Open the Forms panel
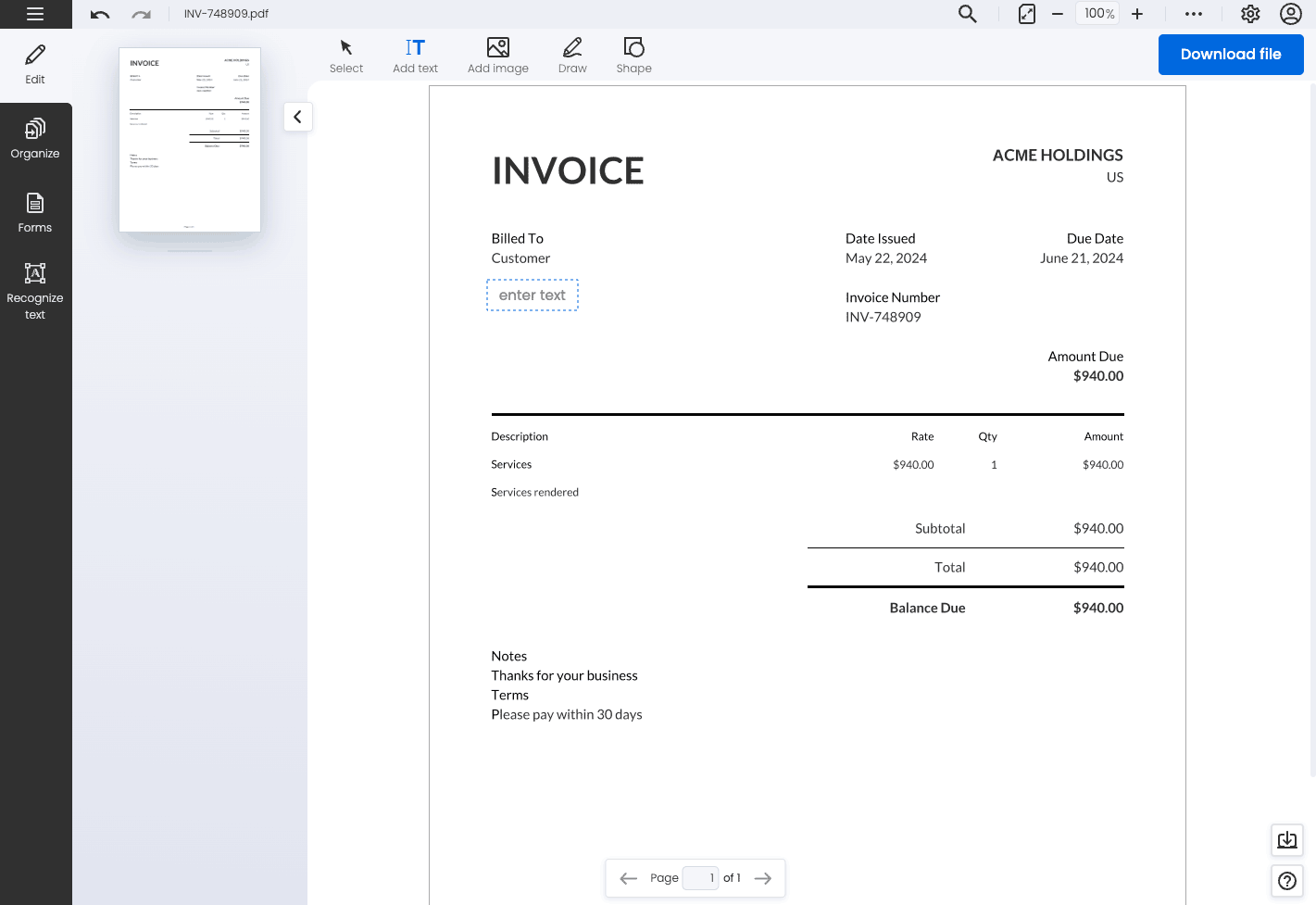The image size is (1316, 905). click(x=35, y=213)
